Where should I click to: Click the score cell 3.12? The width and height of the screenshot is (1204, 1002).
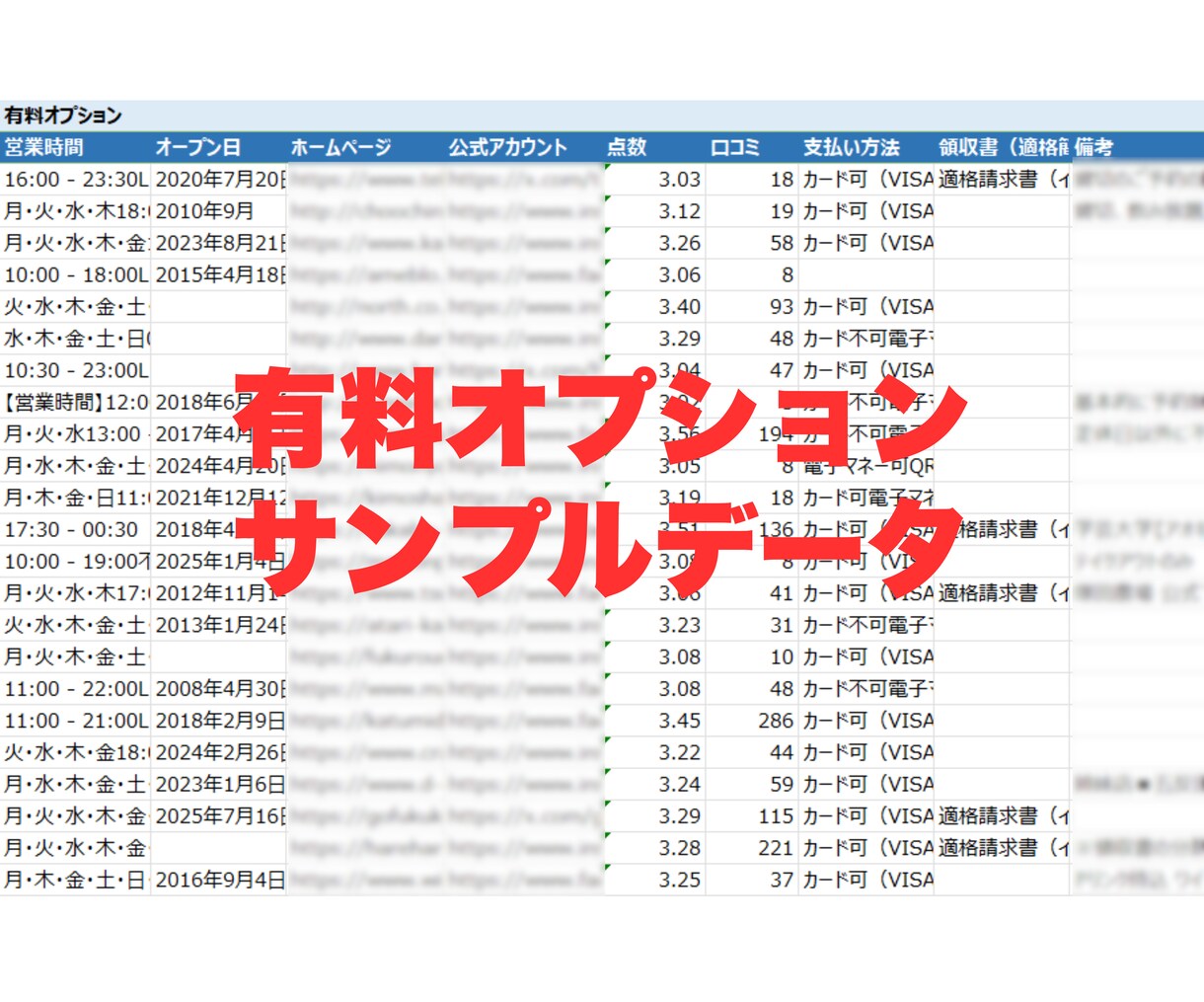[x=654, y=211]
